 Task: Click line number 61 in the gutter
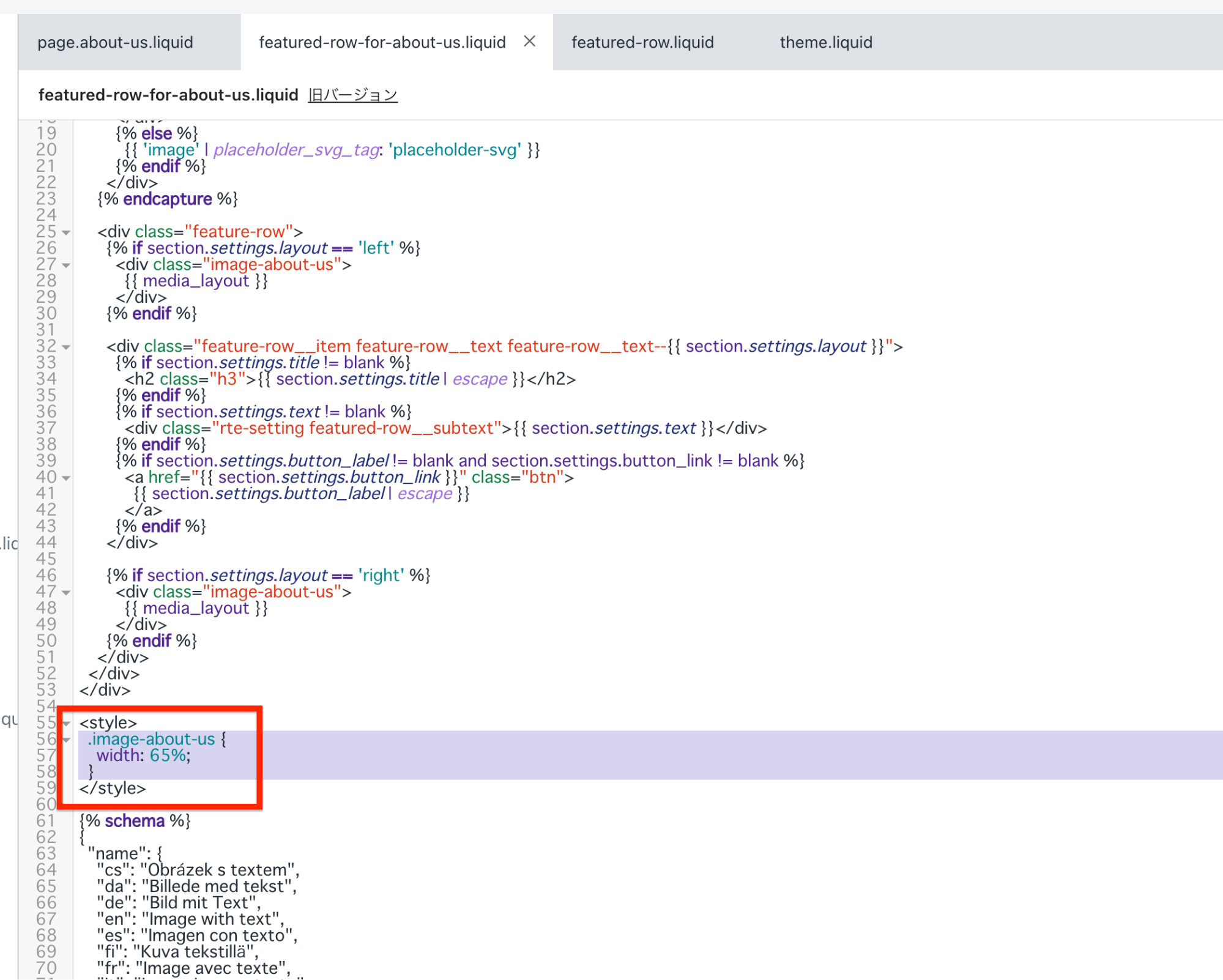click(46, 821)
